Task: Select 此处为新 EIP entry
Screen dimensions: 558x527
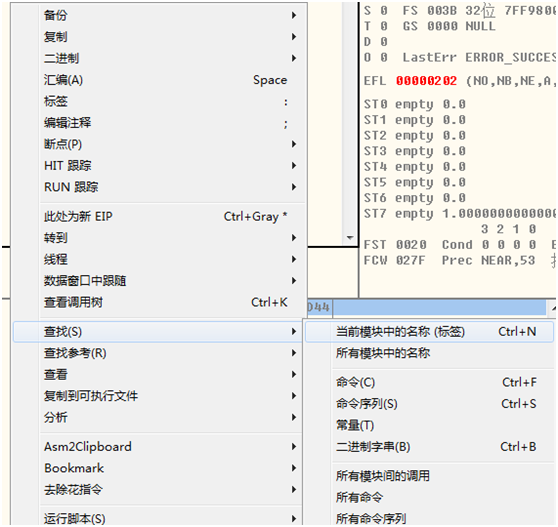Action: pos(158,216)
